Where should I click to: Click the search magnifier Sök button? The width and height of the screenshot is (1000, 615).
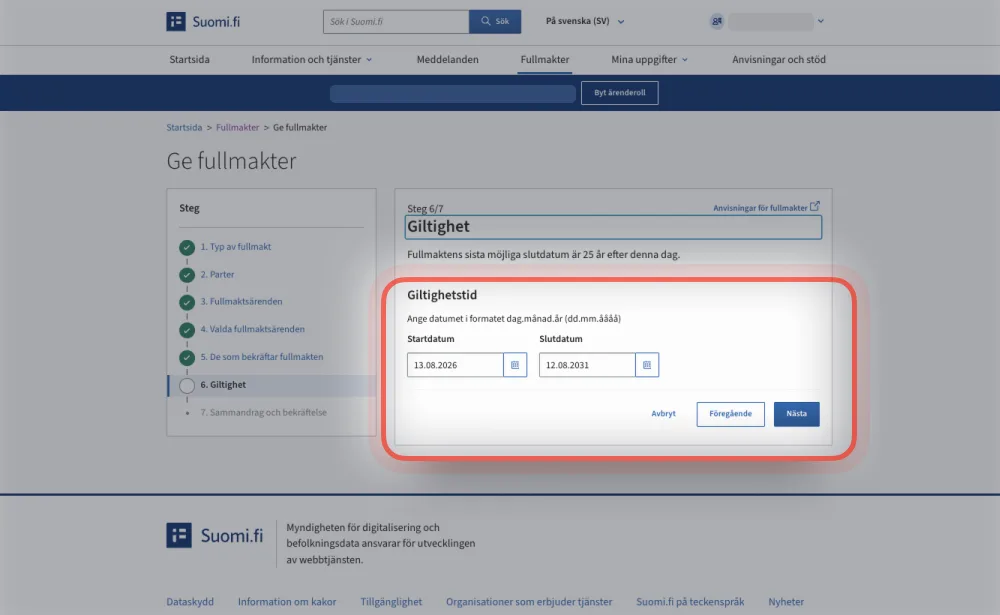tap(495, 22)
